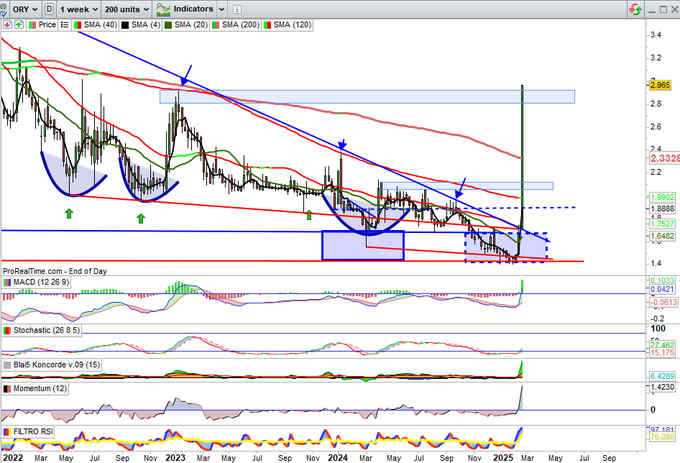The height and width of the screenshot is (463, 680).
Task: Click the red 2.3328 SMA value label
Action: coord(664,159)
